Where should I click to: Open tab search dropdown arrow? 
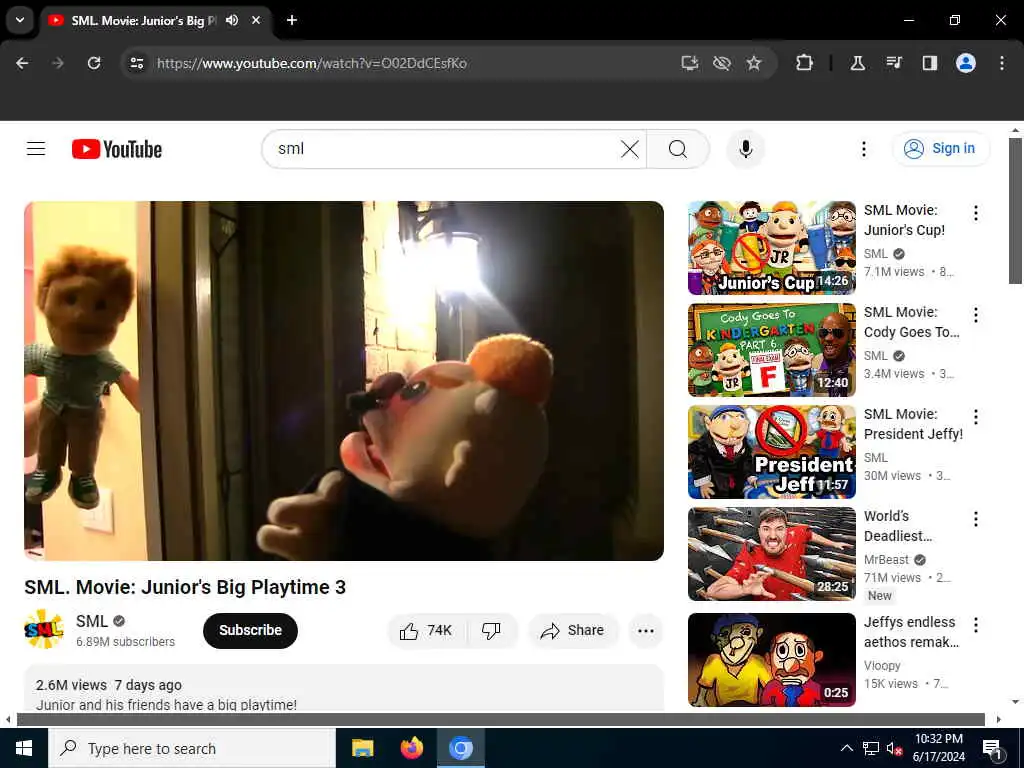coord(20,20)
